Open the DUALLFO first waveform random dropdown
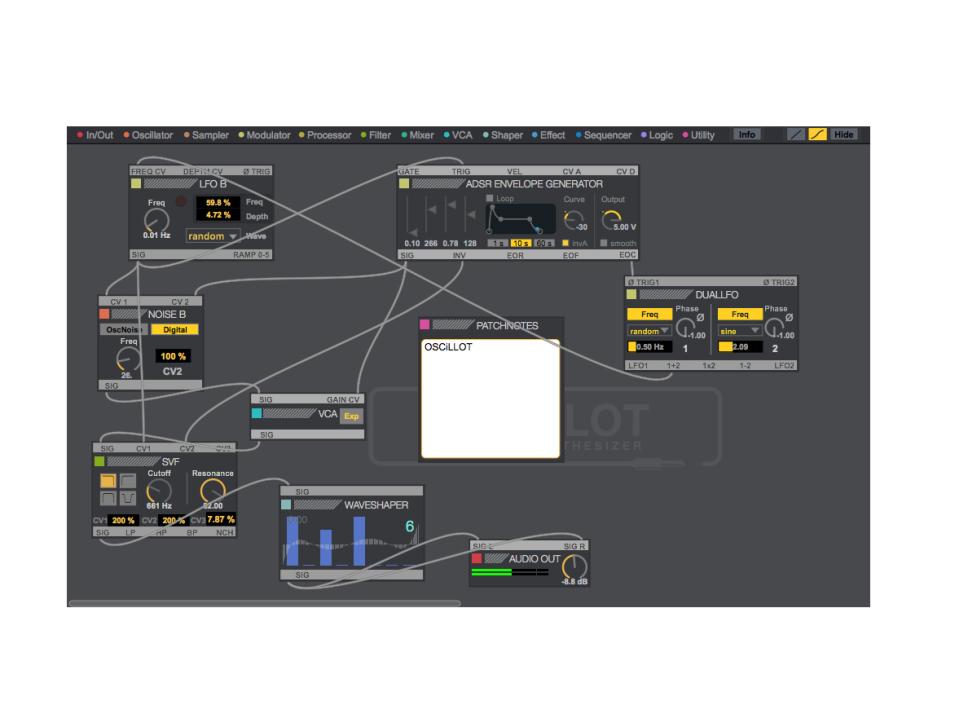Viewport: 968px width, 727px height. [x=648, y=331]
